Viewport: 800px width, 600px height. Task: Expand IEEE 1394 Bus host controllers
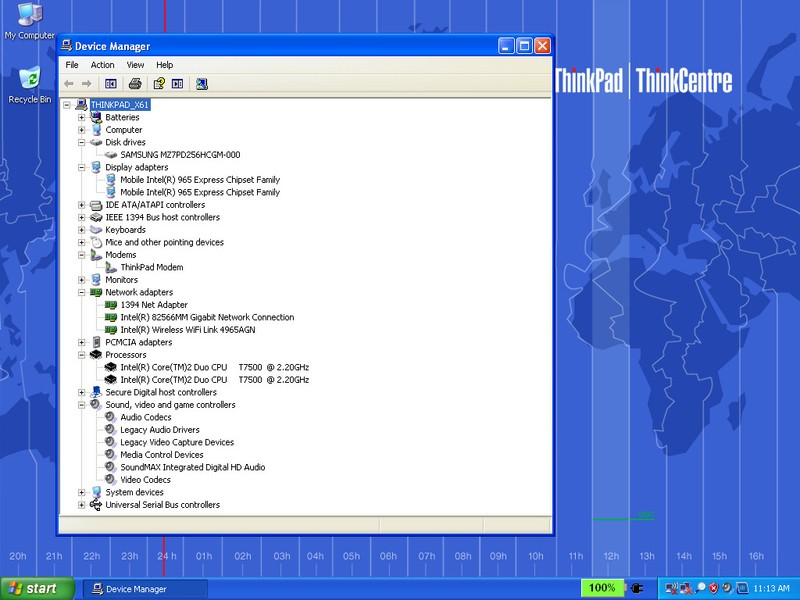pos(82,217)
